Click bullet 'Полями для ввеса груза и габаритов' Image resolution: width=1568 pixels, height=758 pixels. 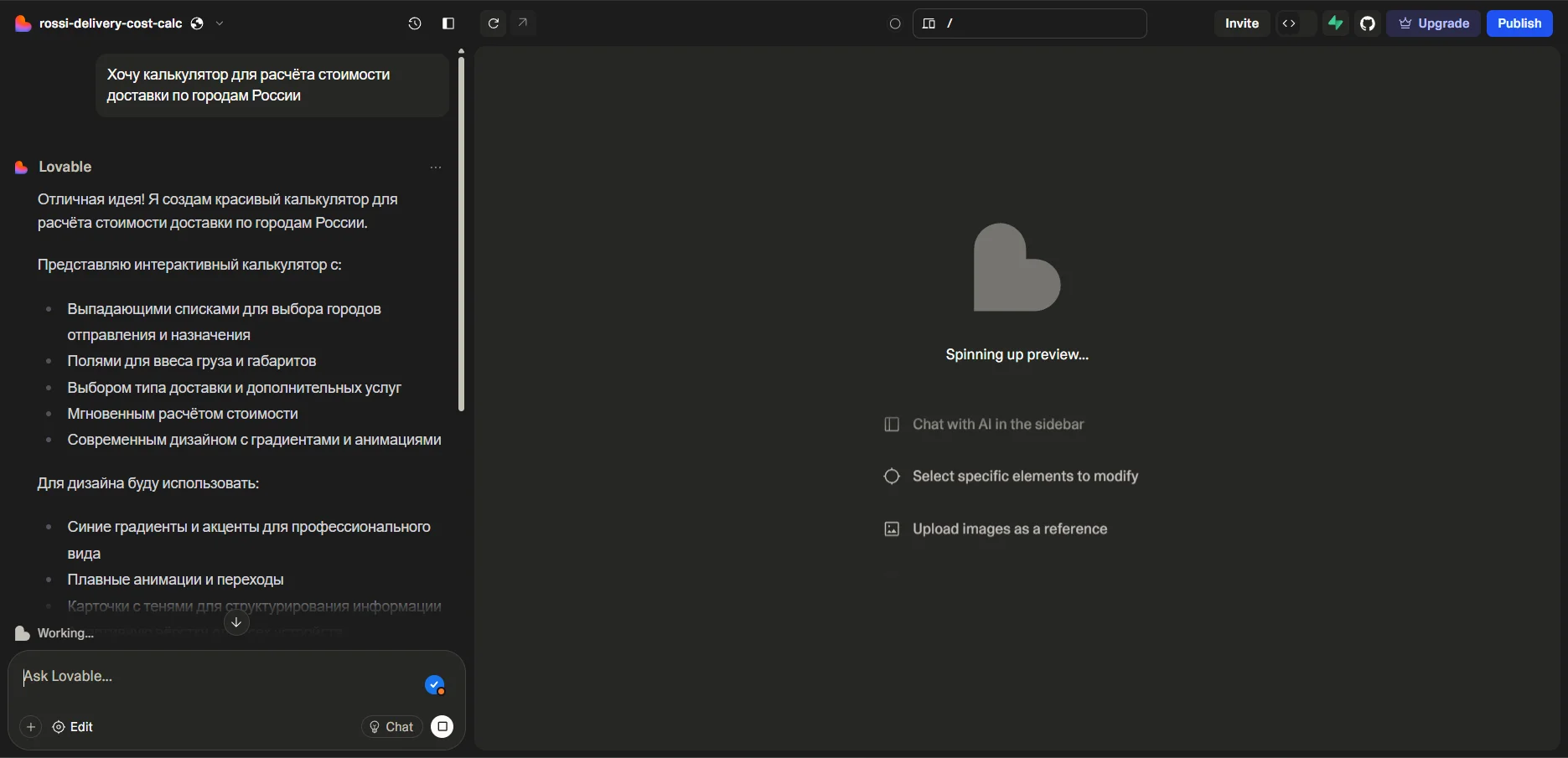tap(192, 361)
